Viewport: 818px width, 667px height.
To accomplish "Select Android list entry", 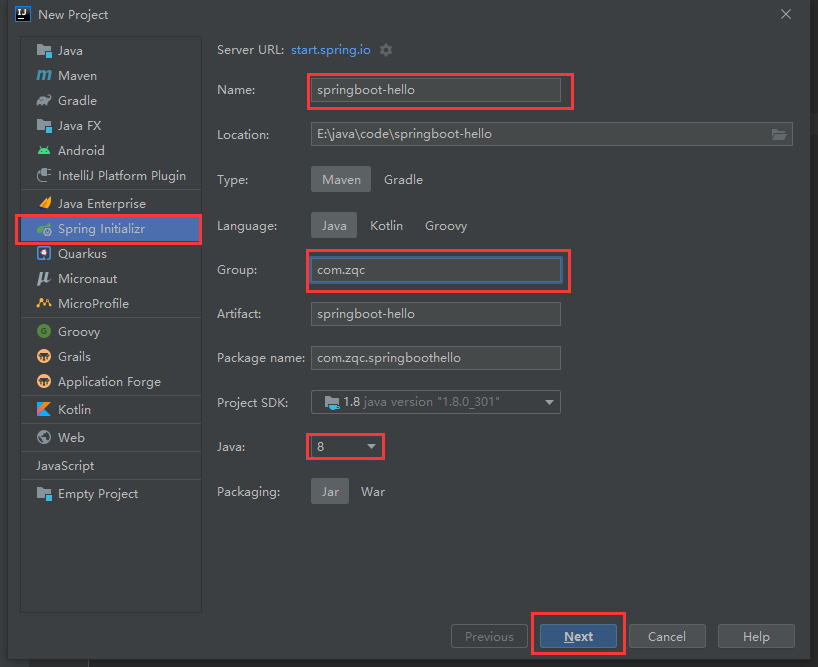I will pos(111,151).
